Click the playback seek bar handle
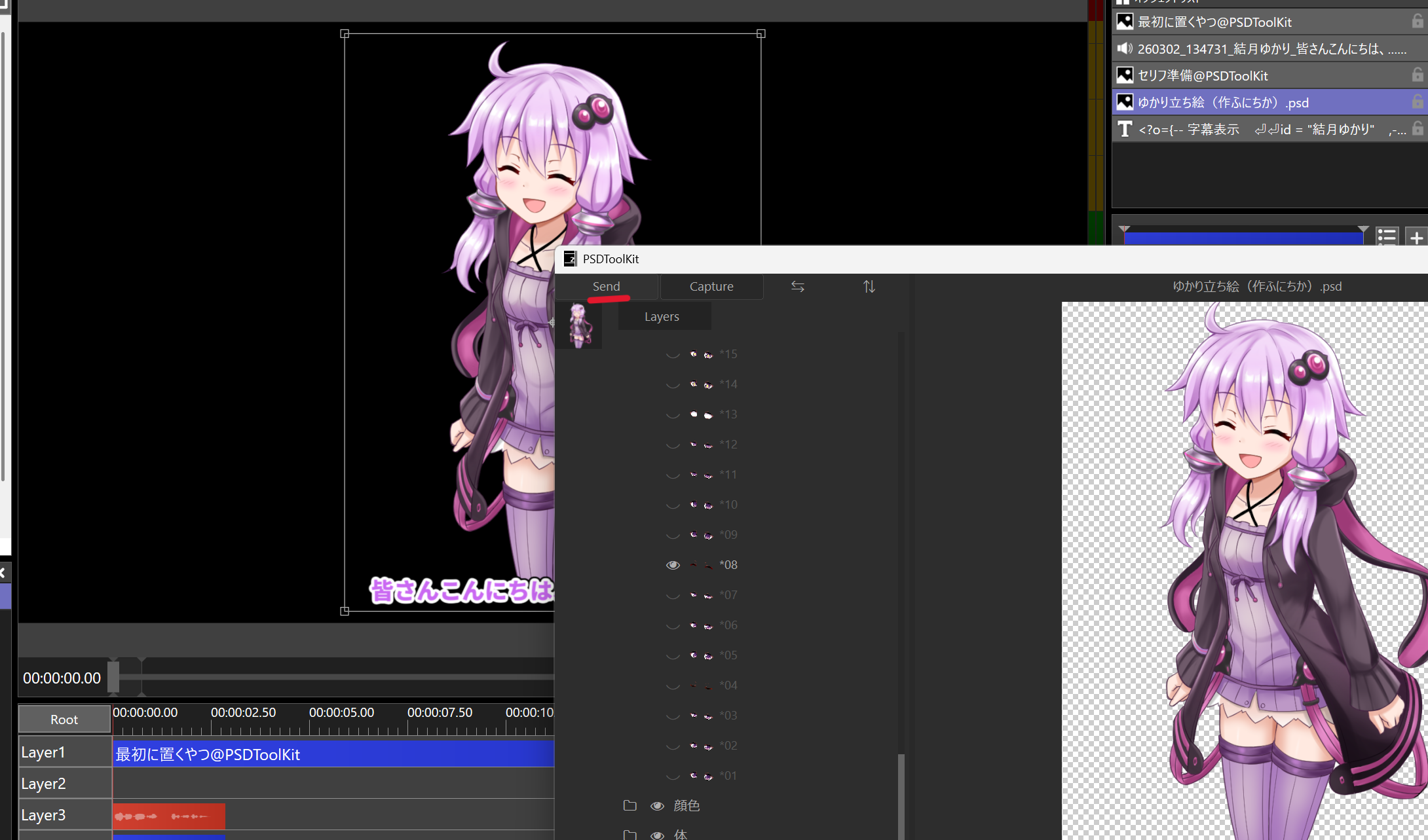 pyautogui.click(x=114, y=676)
